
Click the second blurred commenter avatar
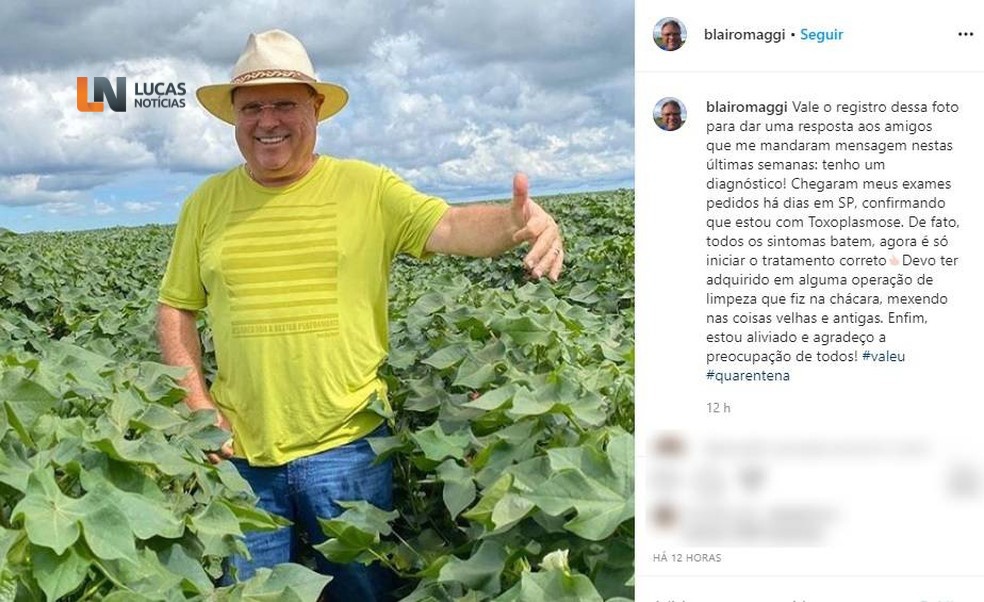pyautogui.click(x=666, y=517)
